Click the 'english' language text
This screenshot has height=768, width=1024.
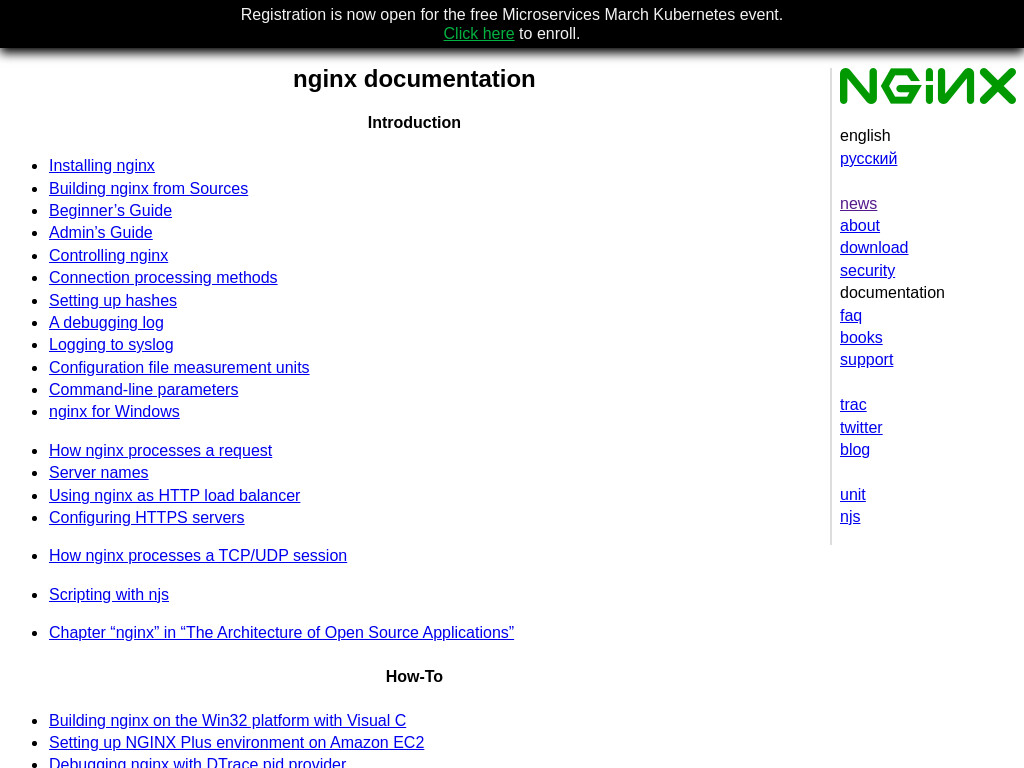(x=865, y=136)
